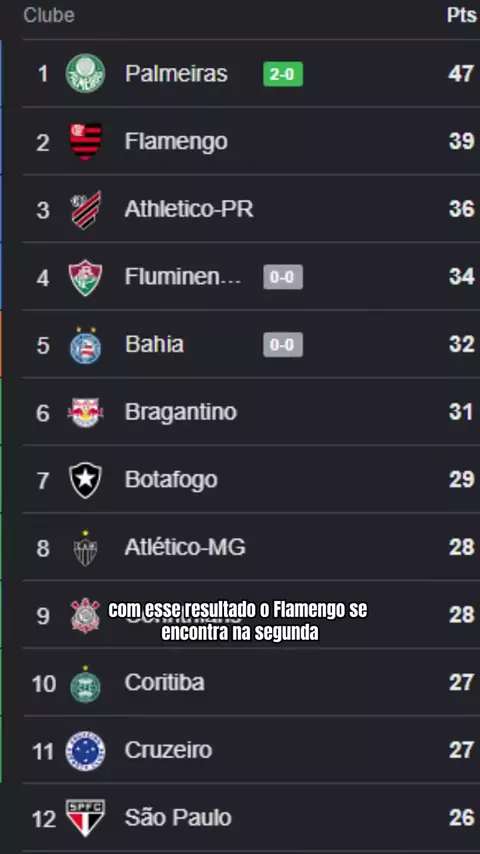This screenshot has height=854, width=480.
Task: Open the Bahia 0-0 score badge
Action: [x=283, y=345]
